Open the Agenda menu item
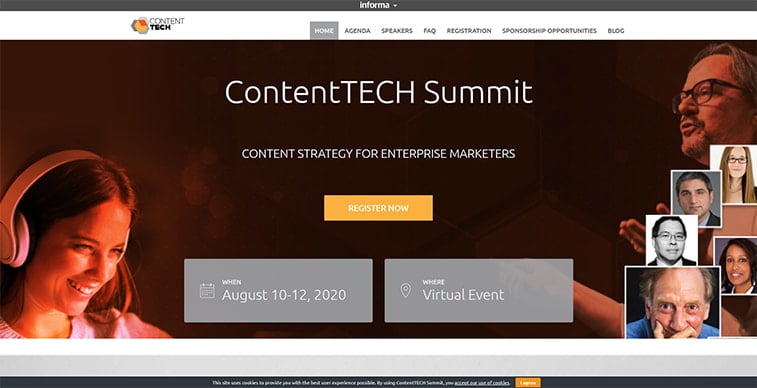 pyautogui.click(x=357, y=30)
